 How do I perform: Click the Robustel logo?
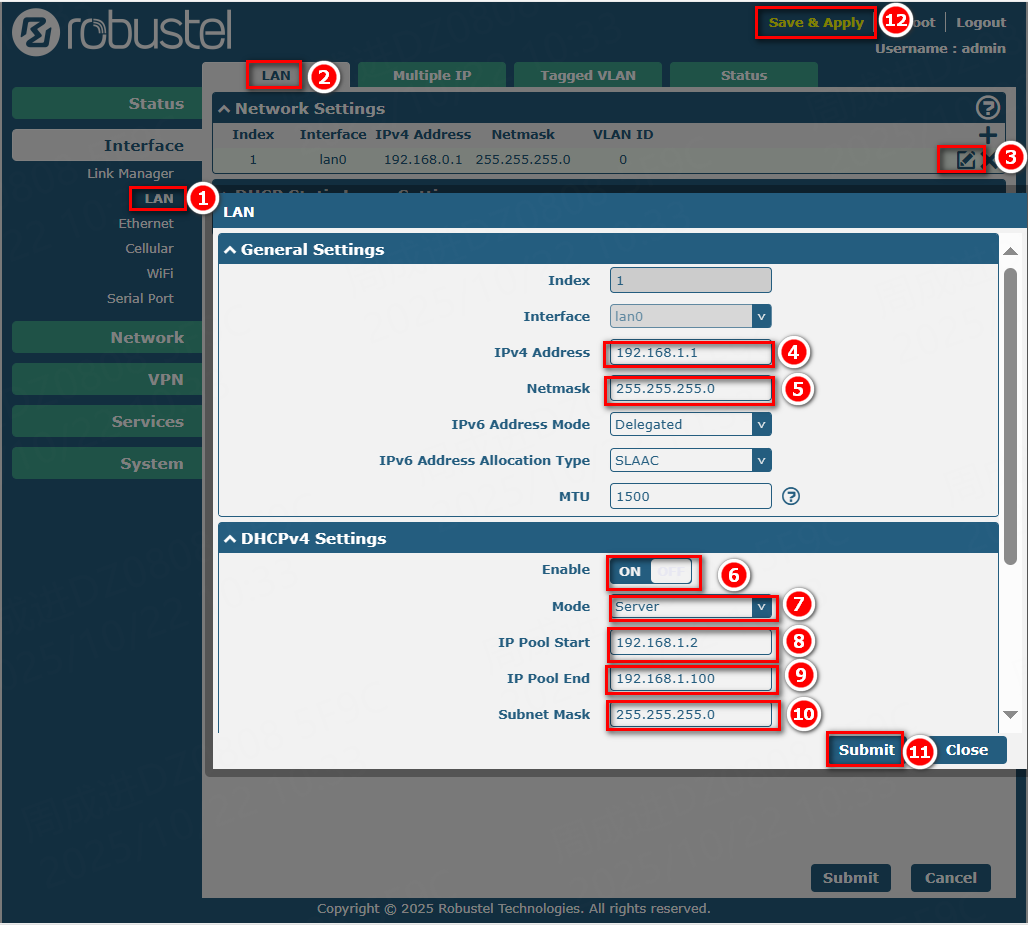click(122, 31)
